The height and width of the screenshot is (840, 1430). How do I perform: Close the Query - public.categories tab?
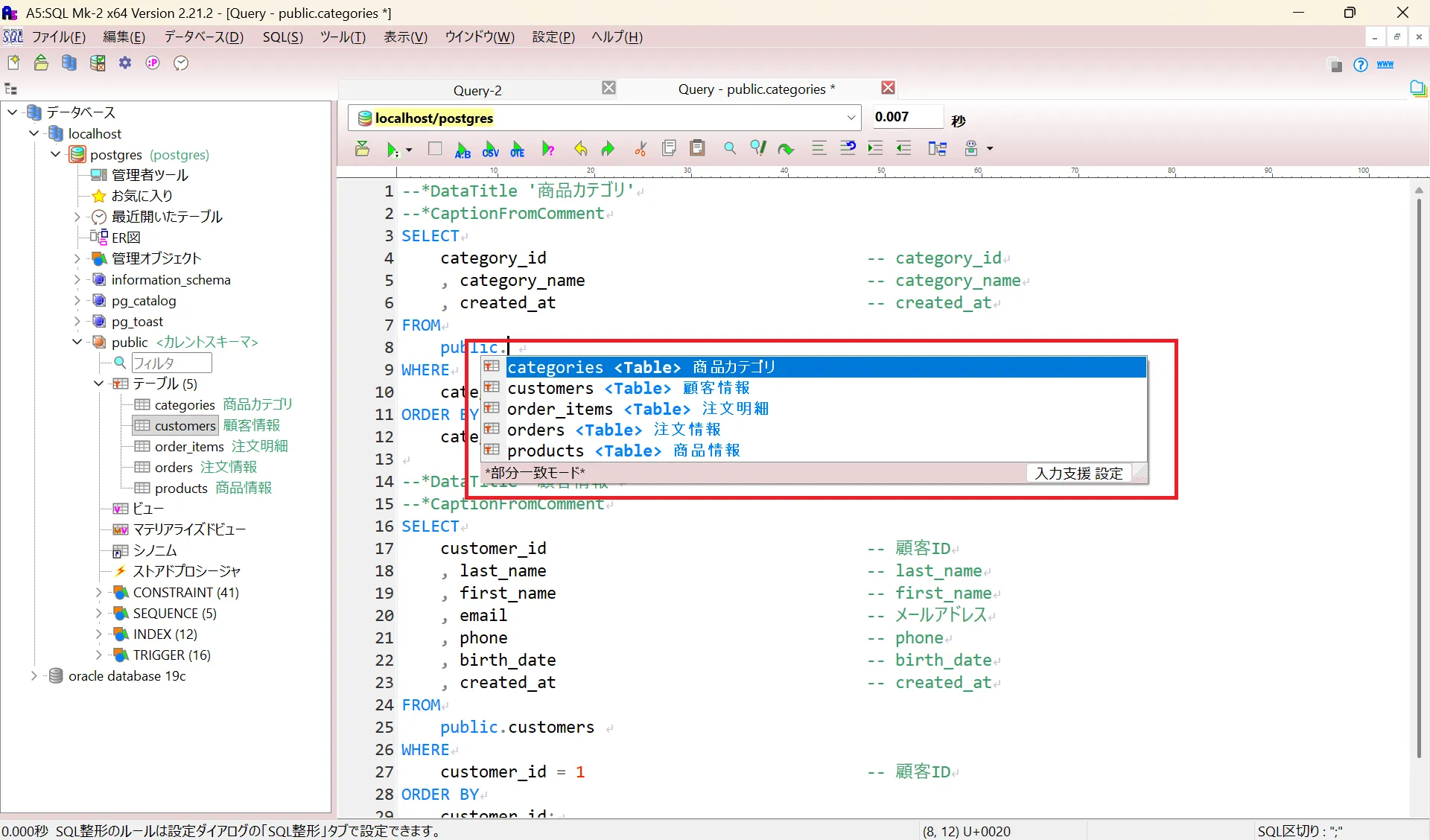point(888,88)
